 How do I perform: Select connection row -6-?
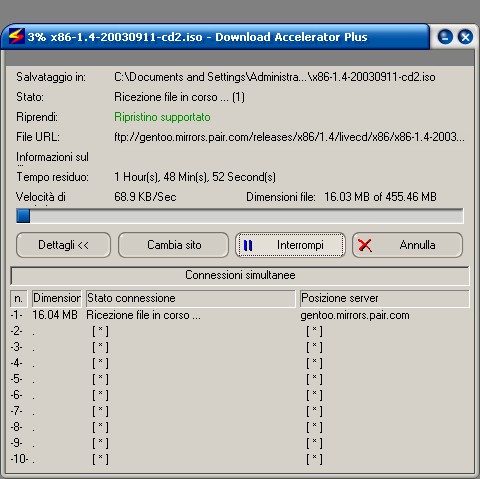tap(16, 395)
